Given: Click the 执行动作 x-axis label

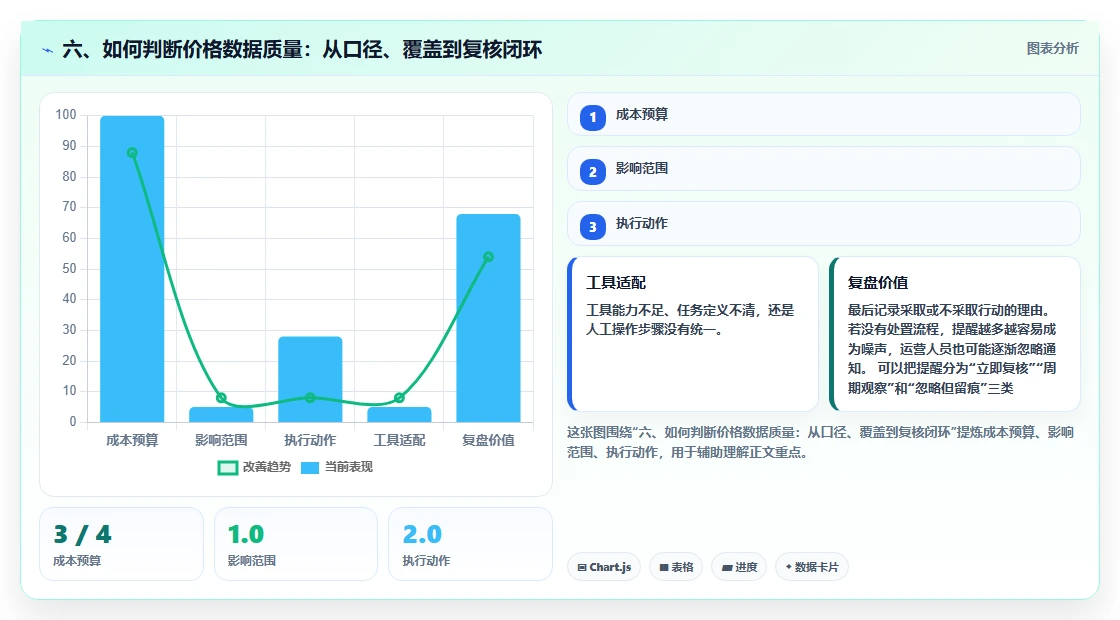Looking at the screenshot, I should click(x=310, y=441).
